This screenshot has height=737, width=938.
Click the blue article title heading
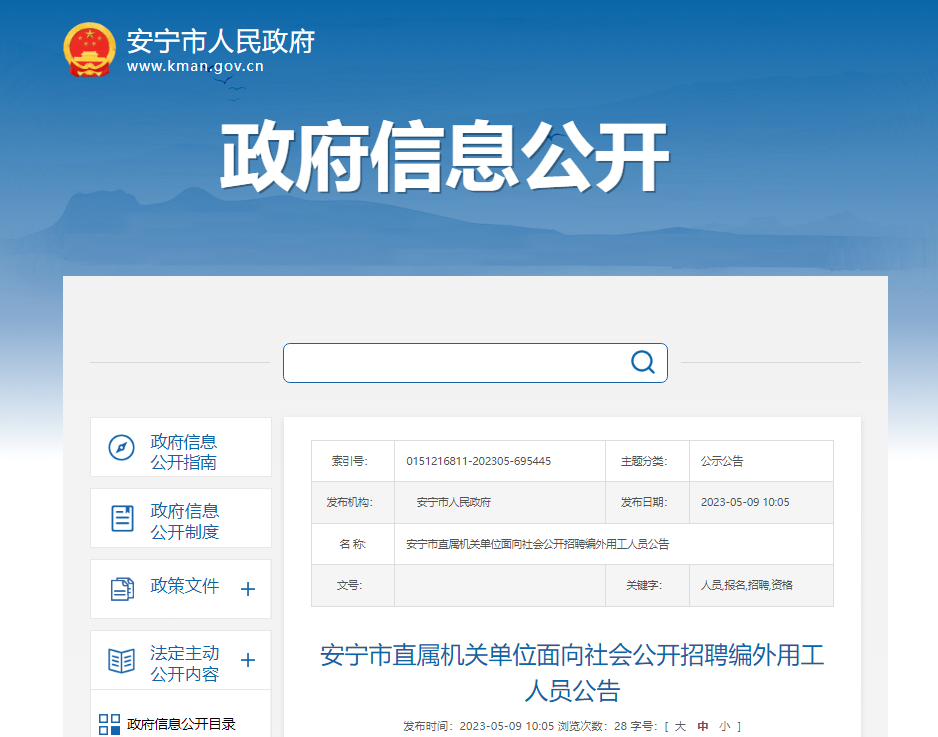[x=572, y=672]
